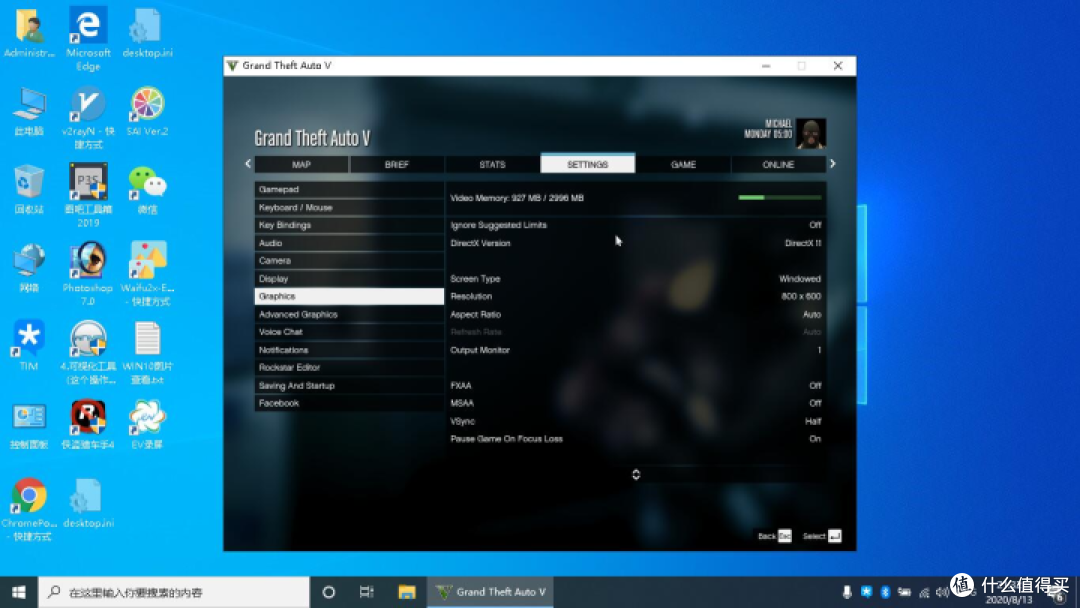
Task: Select the v2rayN desktop shortcut
Action: (x=88, y=118)
